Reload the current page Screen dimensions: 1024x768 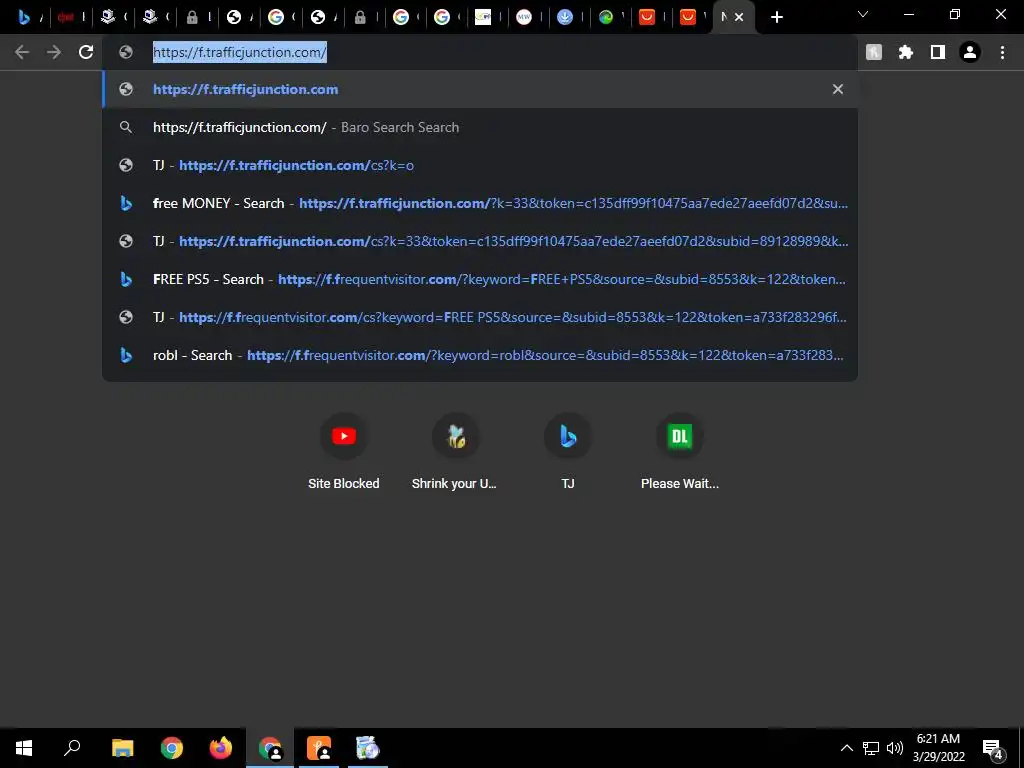(86, 52)
